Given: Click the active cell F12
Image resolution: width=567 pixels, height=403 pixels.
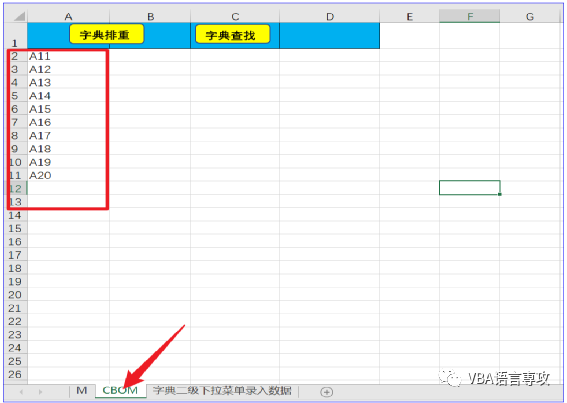Looking at the screenshot, I should [469, 188].
